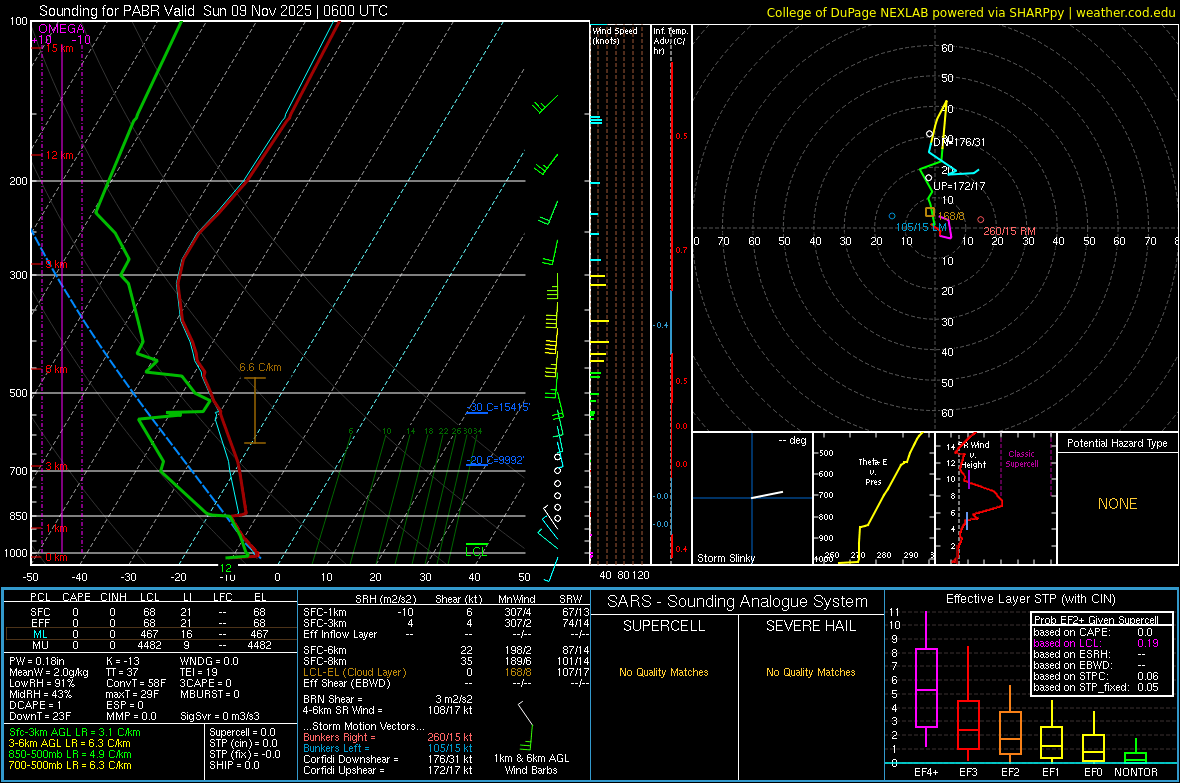Click the green LCL marker on the skew-T
This screenshot has width=1180, height=783.
[x=476, y=550]
